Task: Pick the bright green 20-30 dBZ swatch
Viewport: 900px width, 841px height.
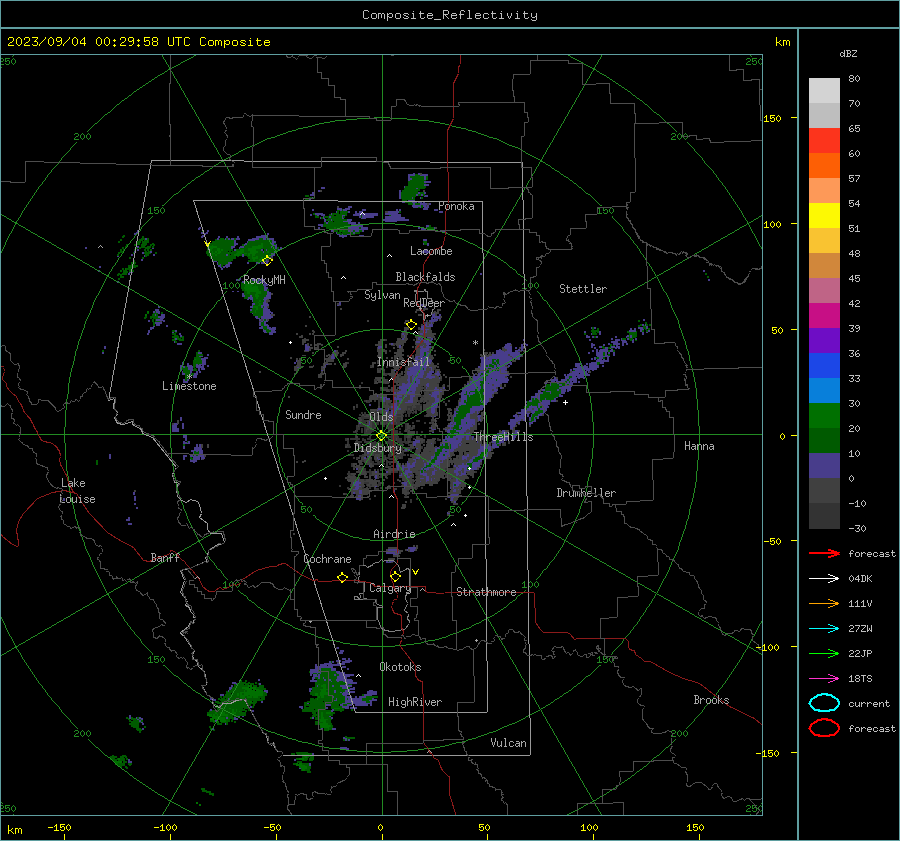Action: click(824, 416)
